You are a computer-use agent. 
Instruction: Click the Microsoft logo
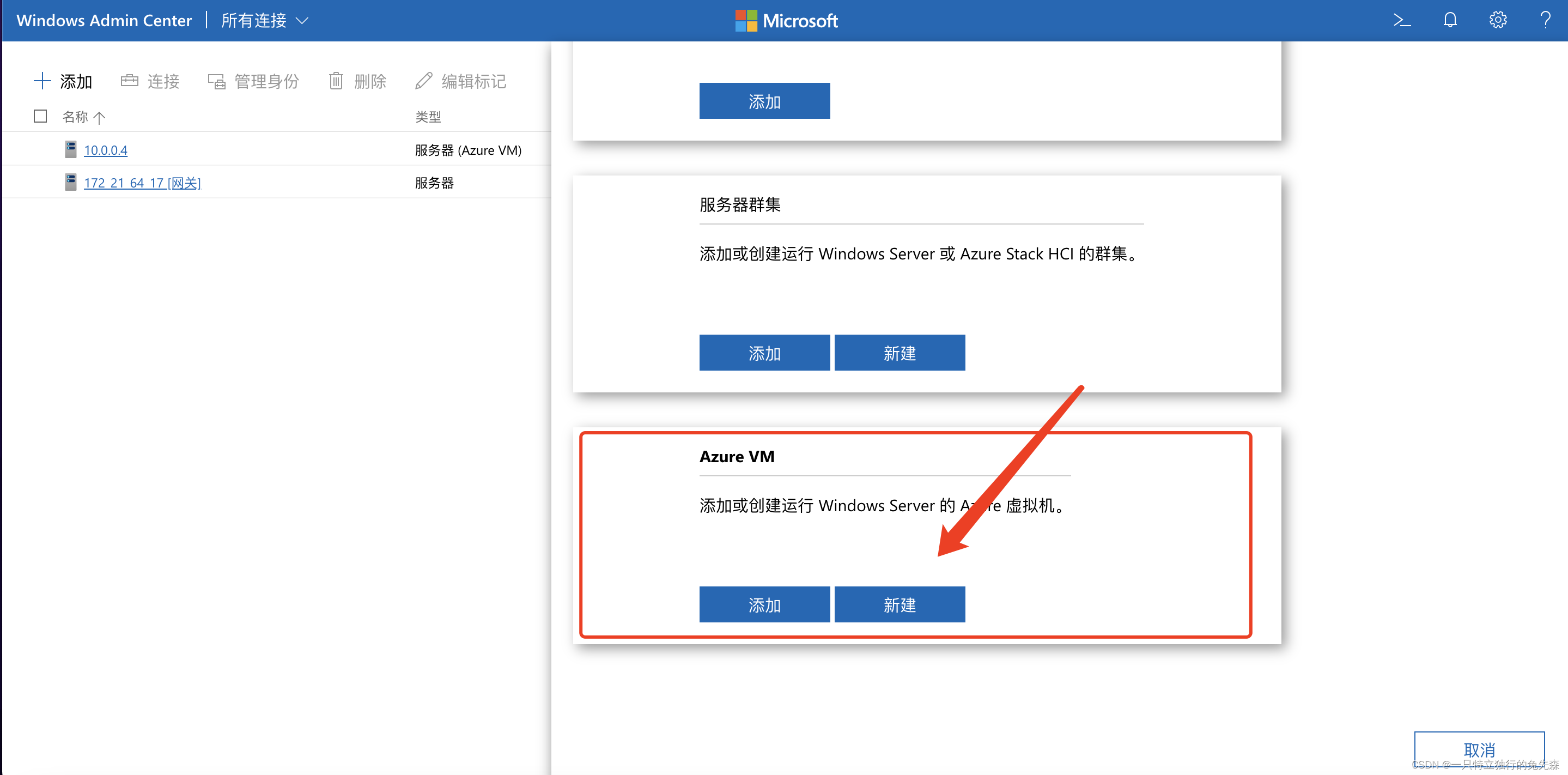tap(786, 21)
